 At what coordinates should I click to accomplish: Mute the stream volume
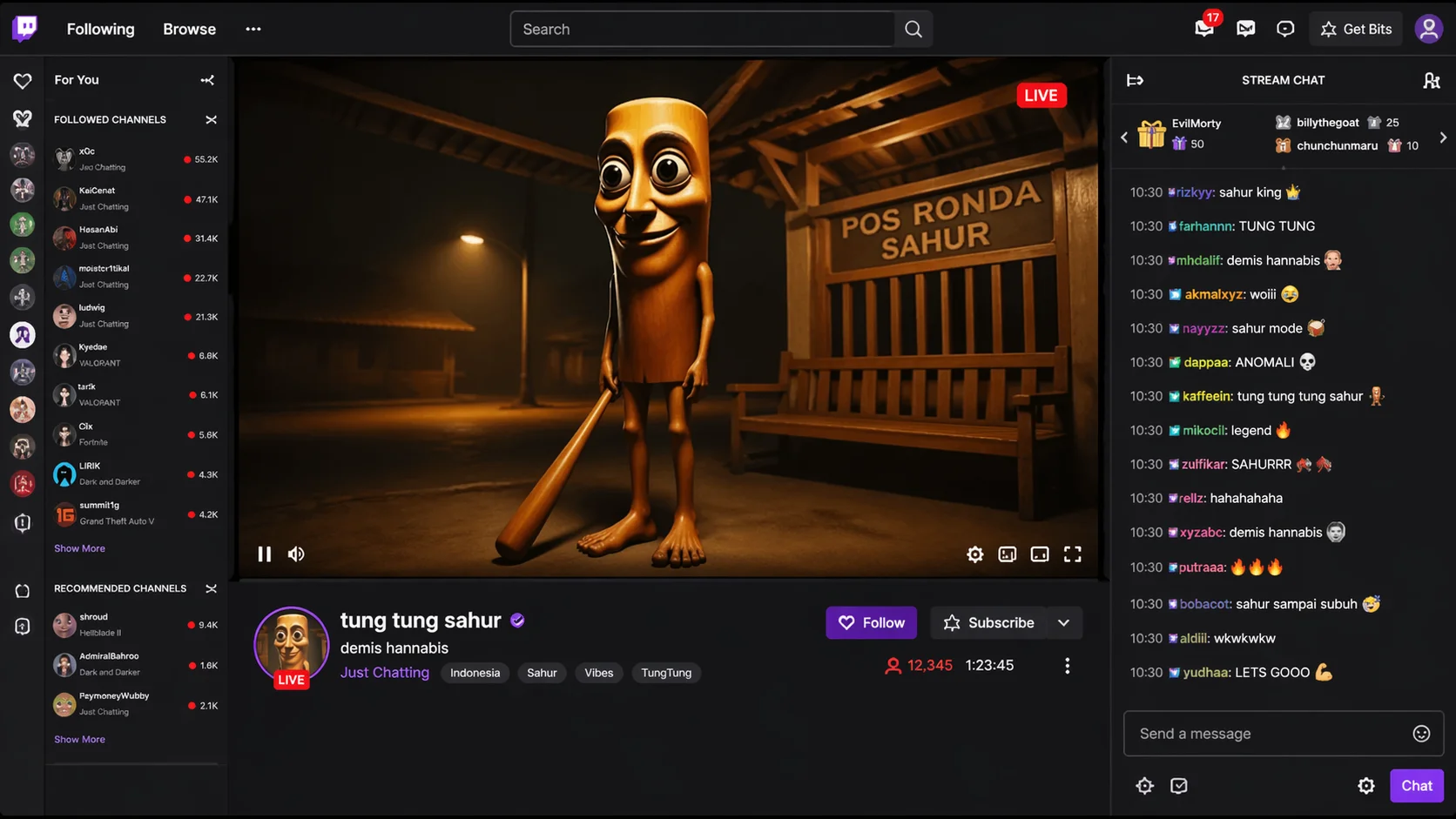tap(296, 554)
